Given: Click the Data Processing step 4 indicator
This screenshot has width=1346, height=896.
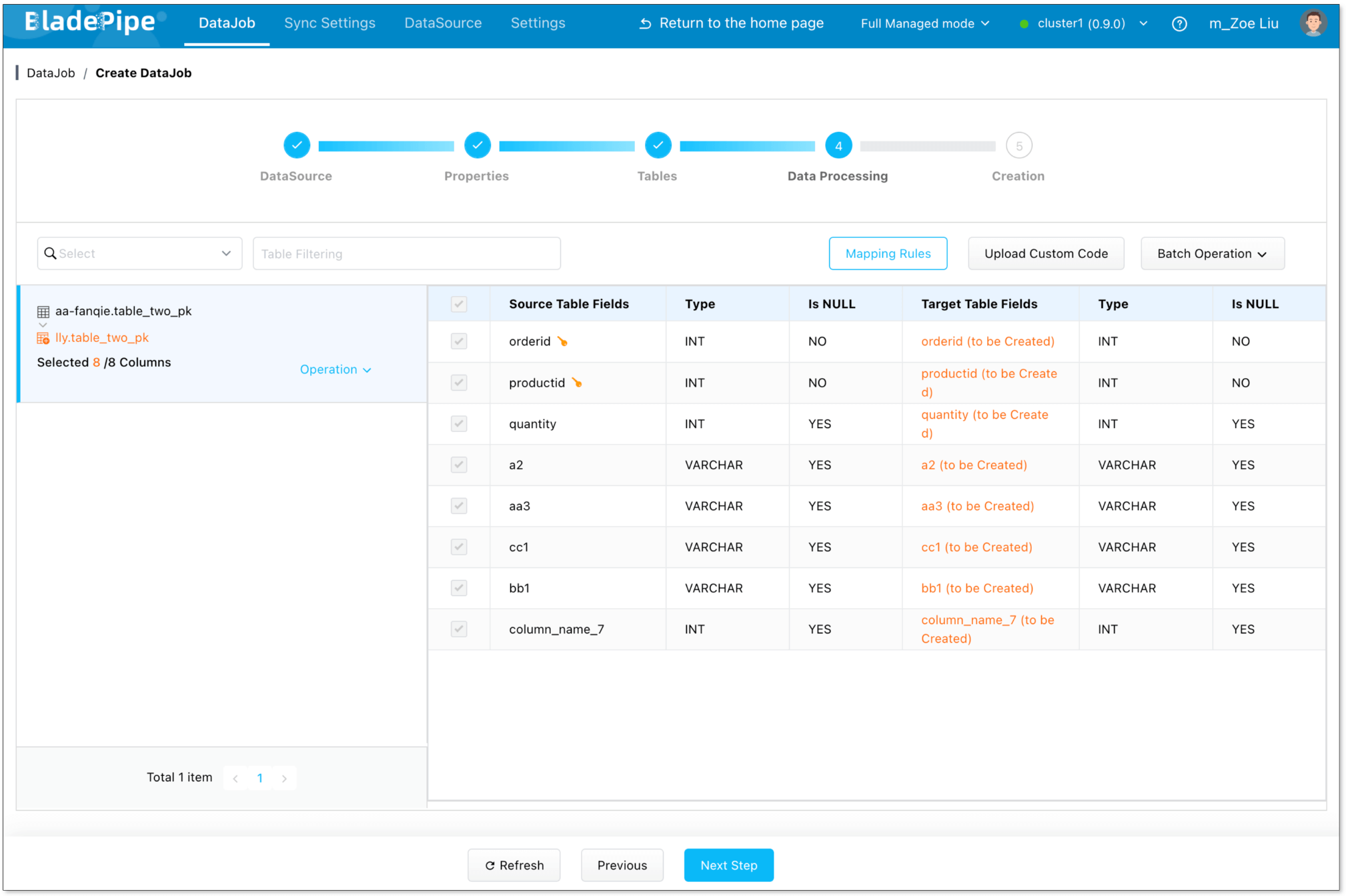Looking at the screenshot, I should 838,145.
